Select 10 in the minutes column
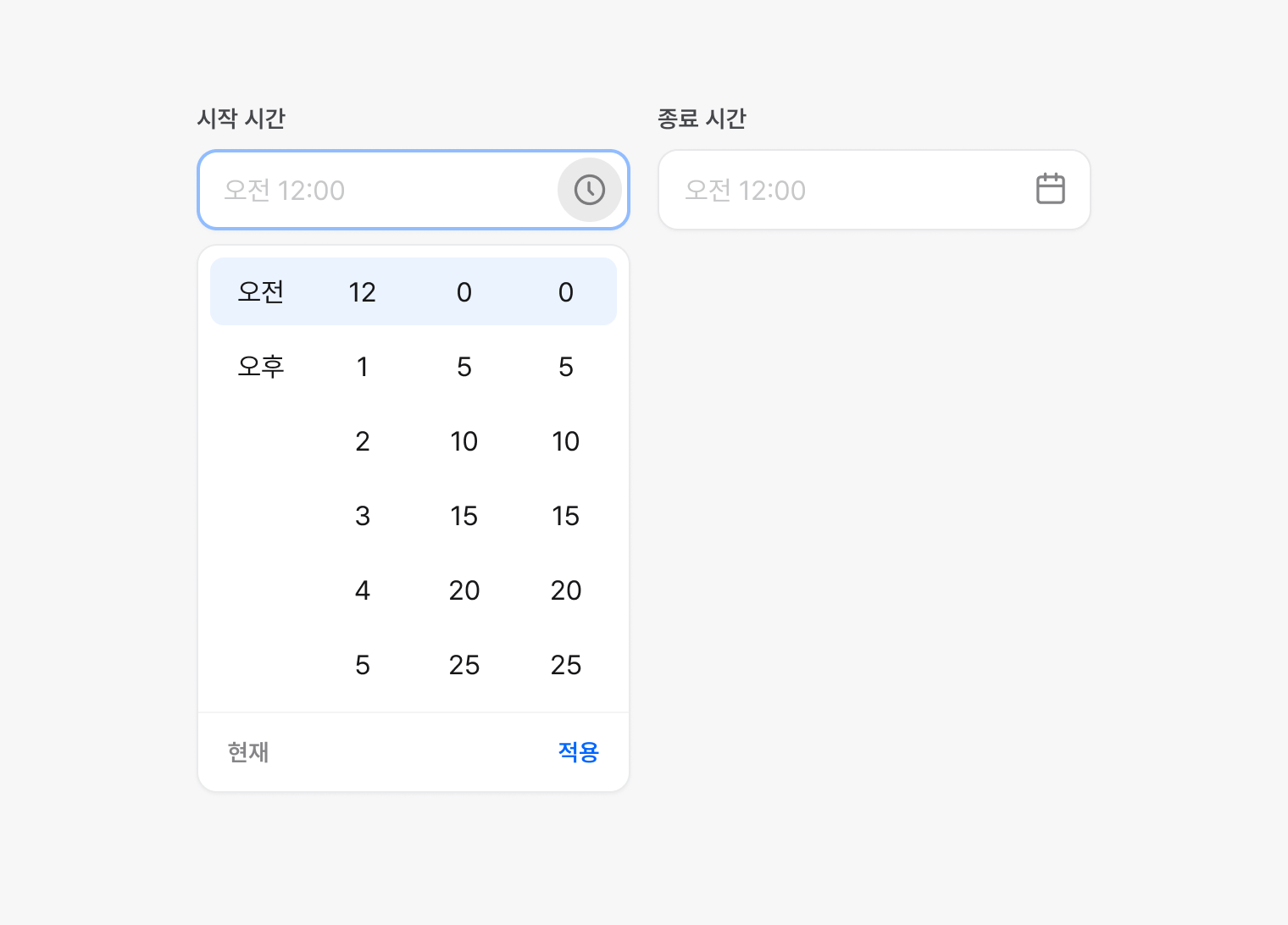1288x925 pixels. [464, 441]
